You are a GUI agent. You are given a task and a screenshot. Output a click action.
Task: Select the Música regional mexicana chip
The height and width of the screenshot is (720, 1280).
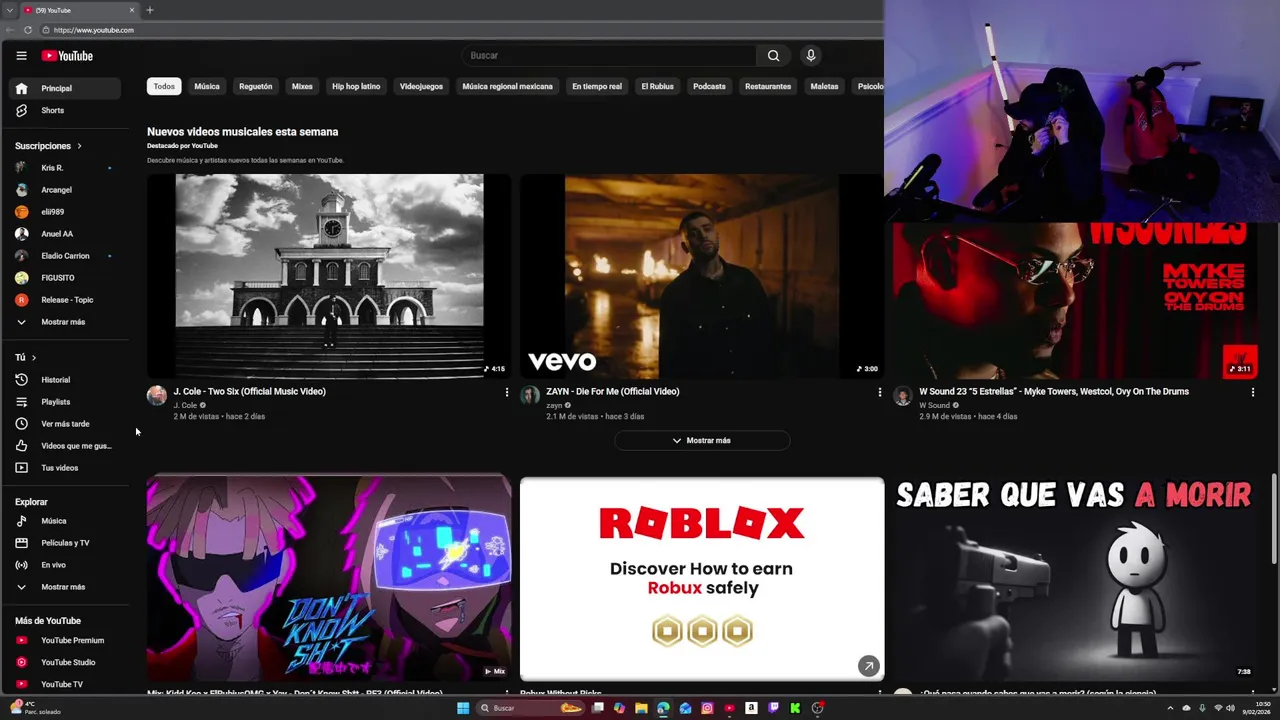pos(507,86)
